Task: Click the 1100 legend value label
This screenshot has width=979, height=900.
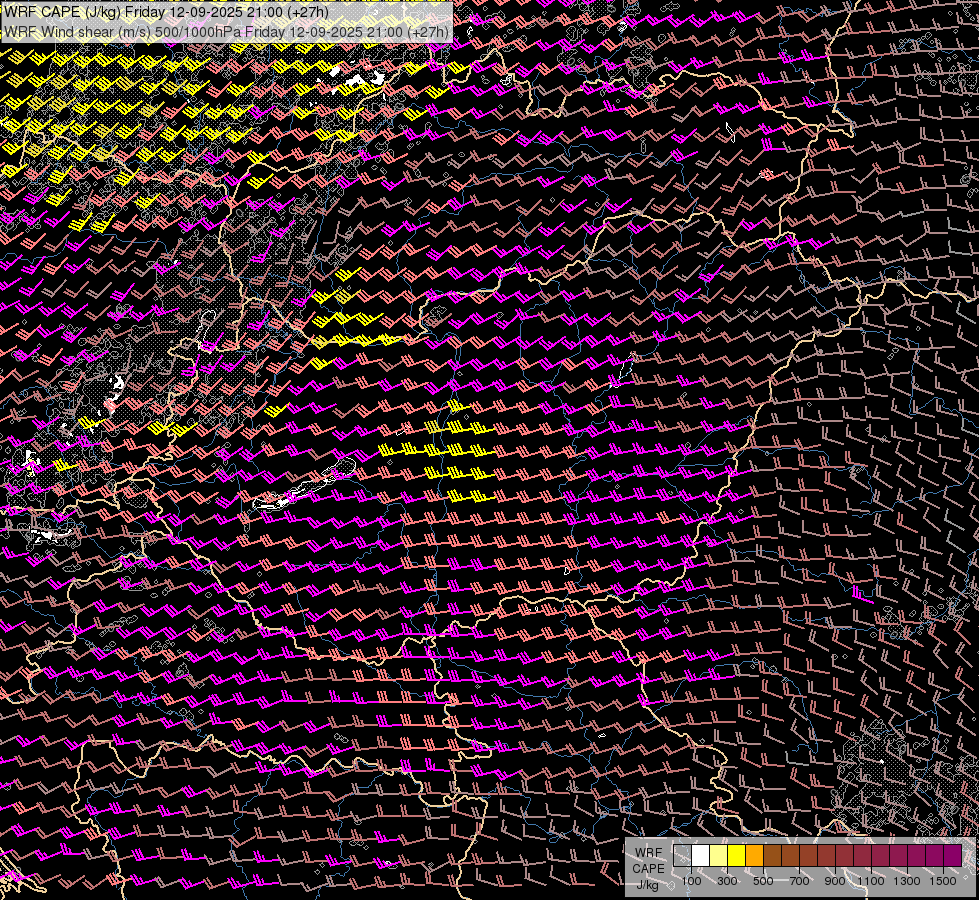Action: (x=871, y=881)
